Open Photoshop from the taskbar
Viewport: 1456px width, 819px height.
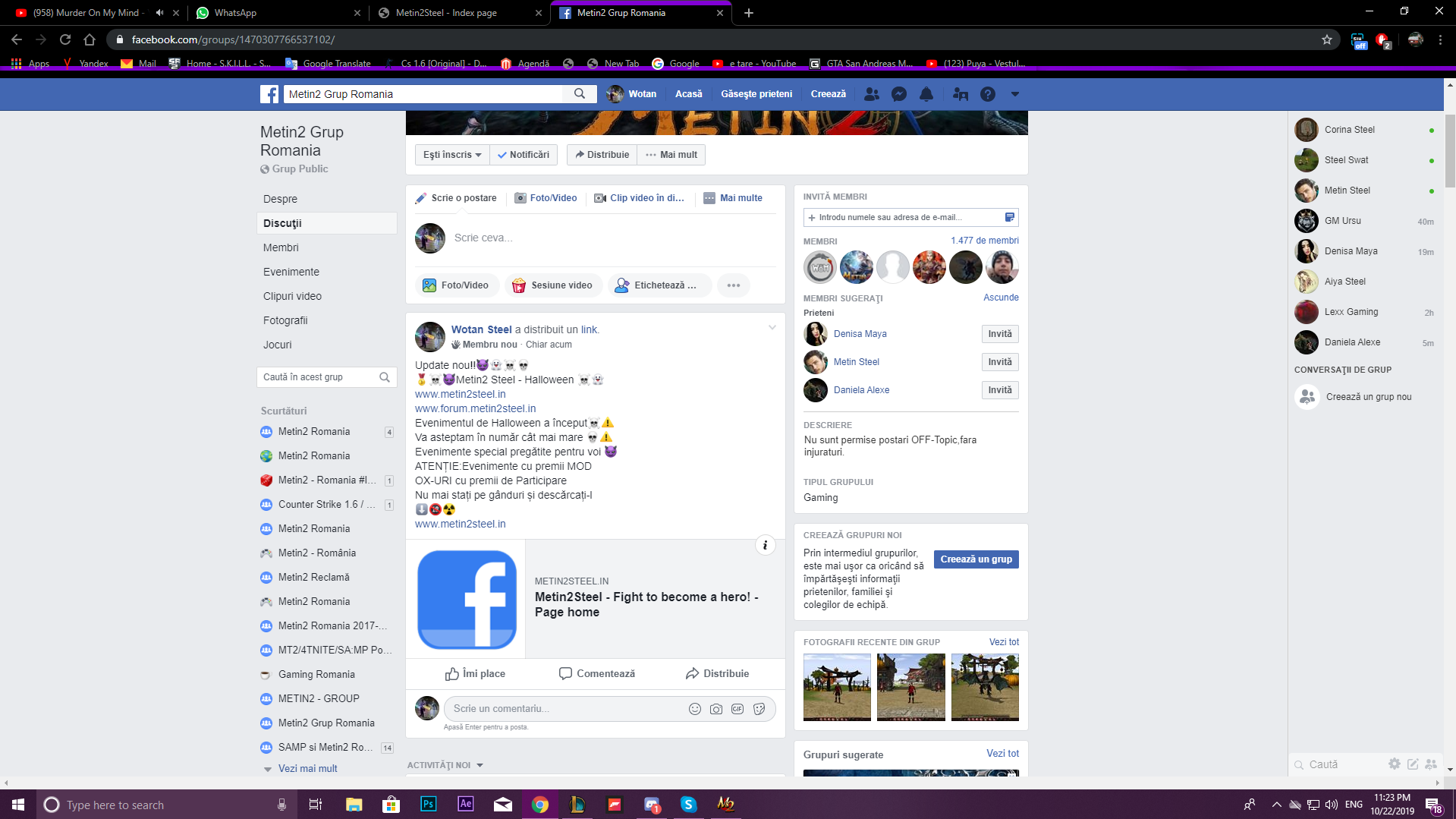click(429, 805)
